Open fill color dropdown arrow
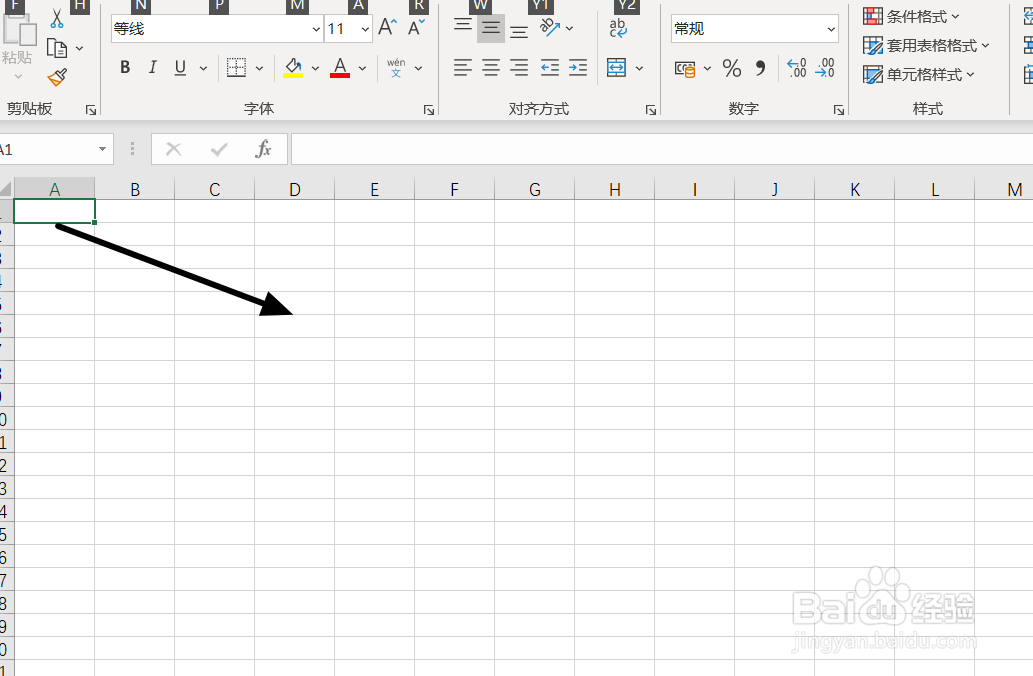This screenshot has height=676, width=1033. (x=315, y=68)
